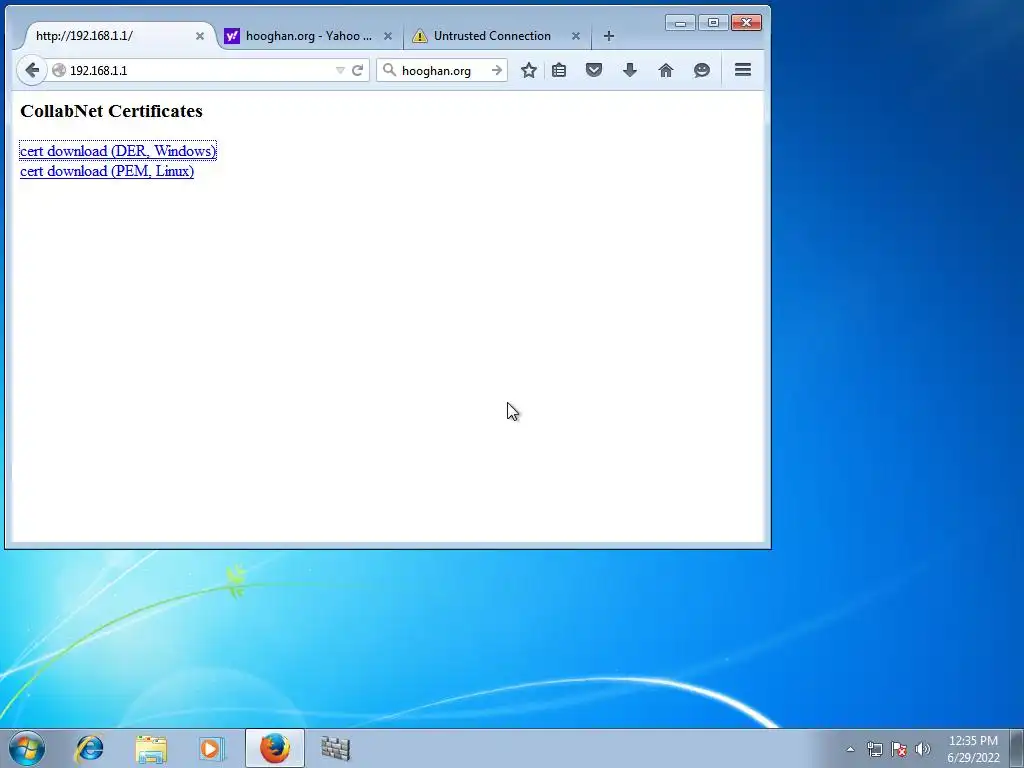Go to the Firefox home page

tap(665, 70)
